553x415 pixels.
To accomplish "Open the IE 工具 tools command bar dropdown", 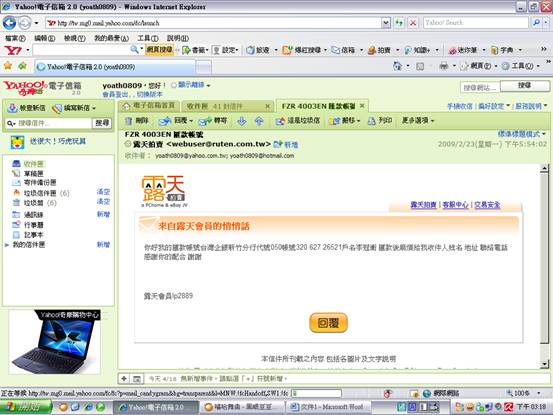I will click(521, 66).
